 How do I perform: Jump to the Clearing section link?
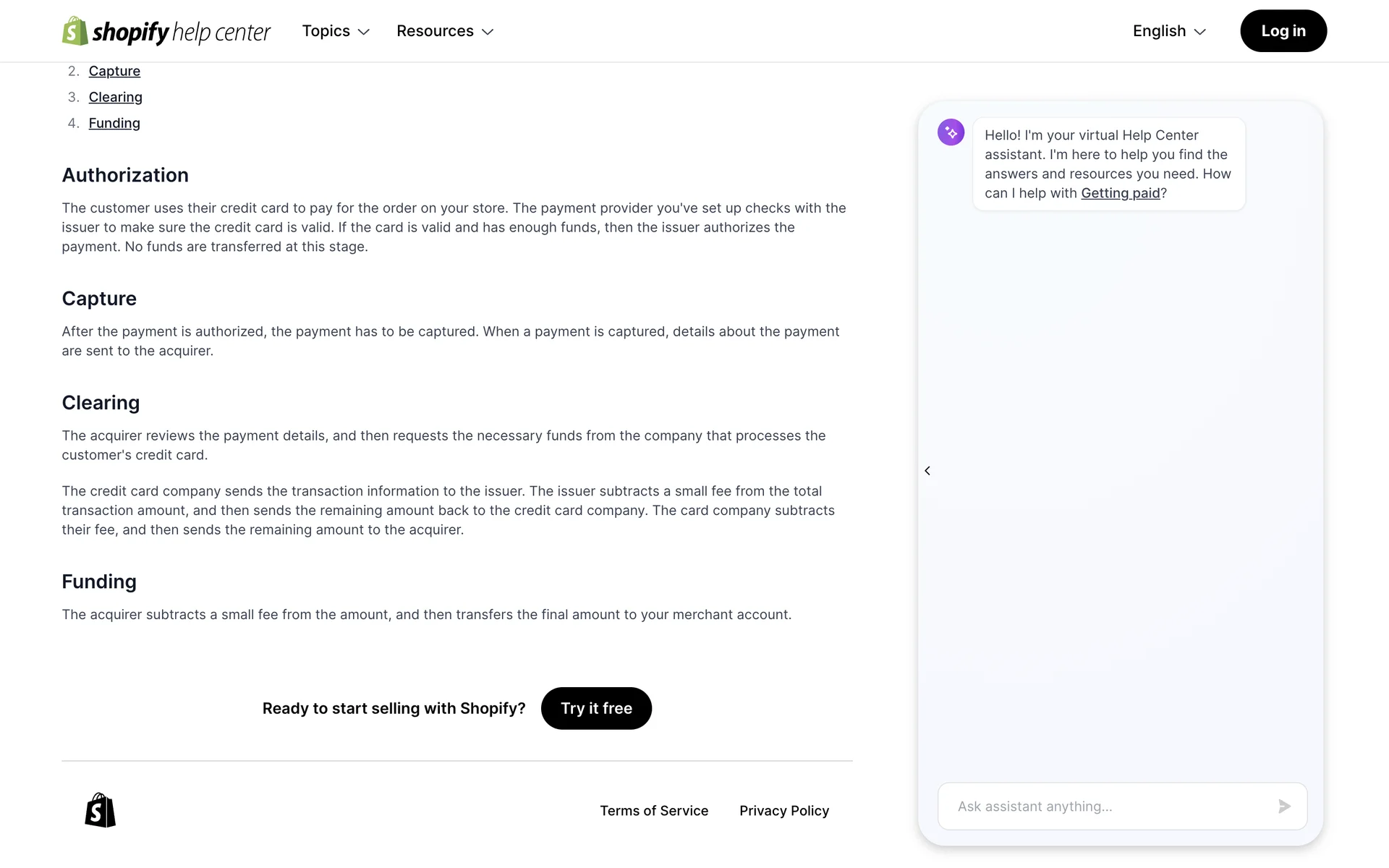pyautogui.click(x=115, y=97)
